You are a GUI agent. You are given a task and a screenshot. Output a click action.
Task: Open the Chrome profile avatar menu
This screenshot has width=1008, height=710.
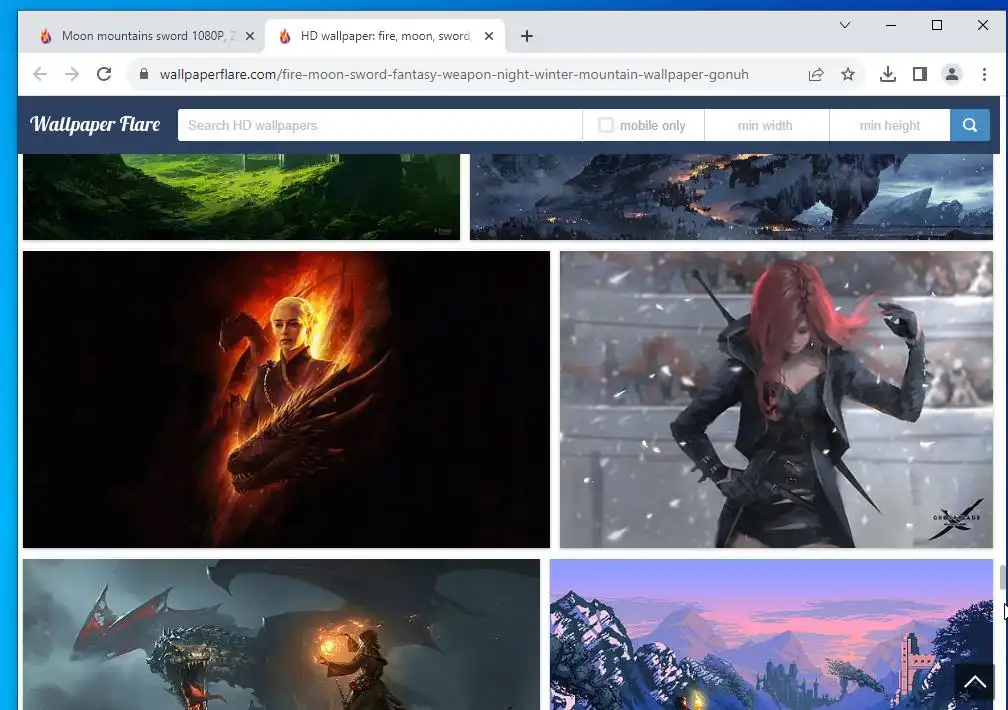[x=952, y=74]
